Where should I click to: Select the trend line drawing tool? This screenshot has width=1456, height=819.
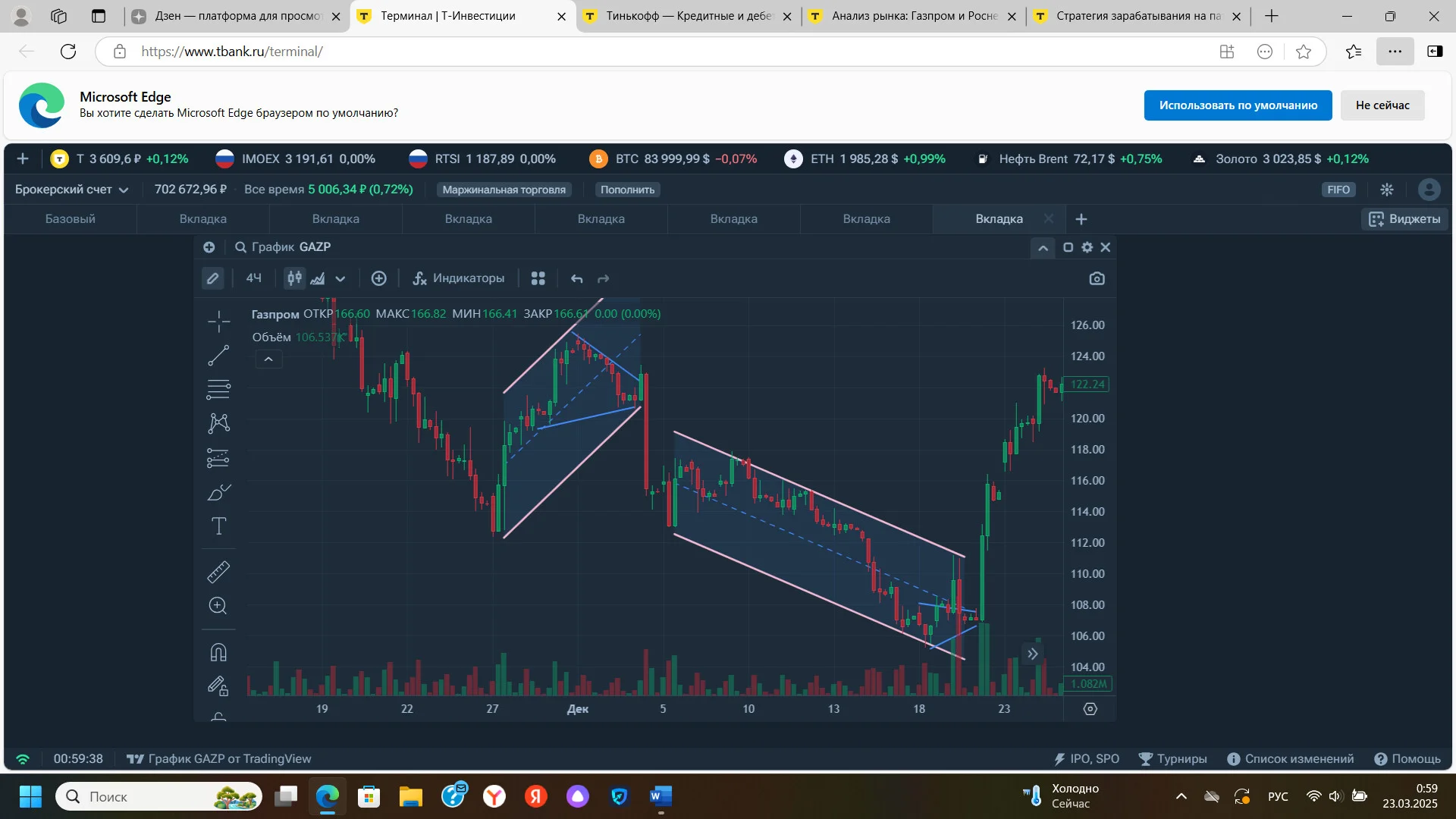[218, 356]
